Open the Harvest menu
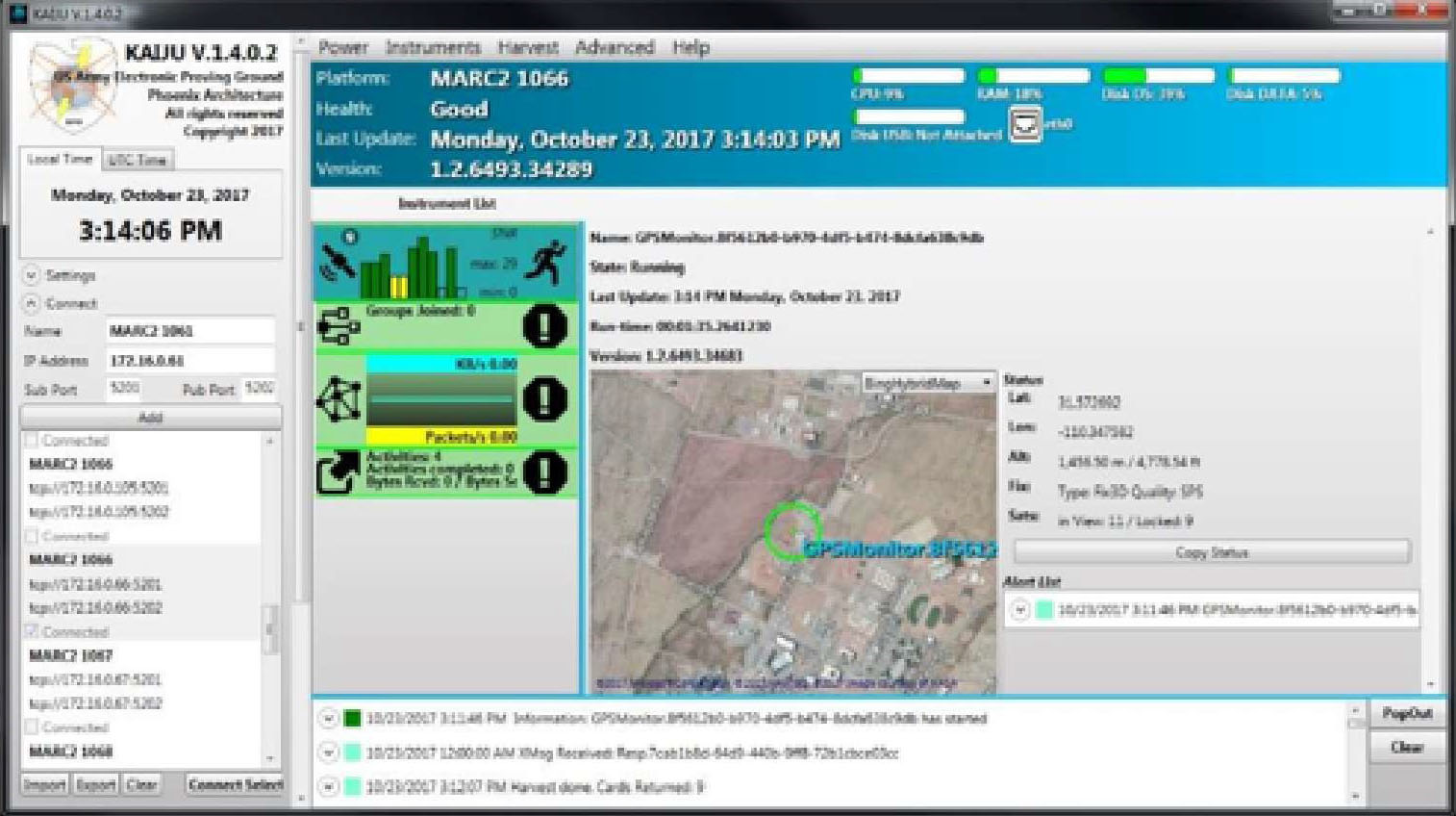 pyautogui.click(x=527, y=47)
